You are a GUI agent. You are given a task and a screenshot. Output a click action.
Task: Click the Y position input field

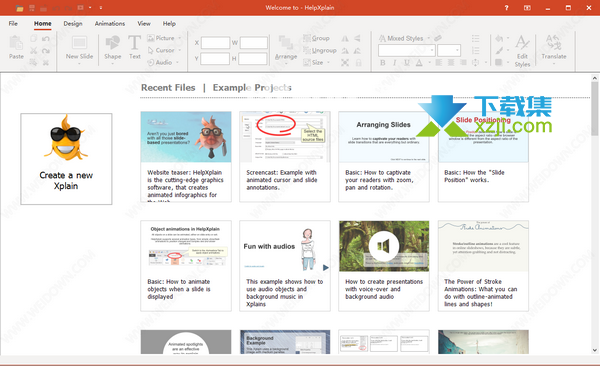215,59
